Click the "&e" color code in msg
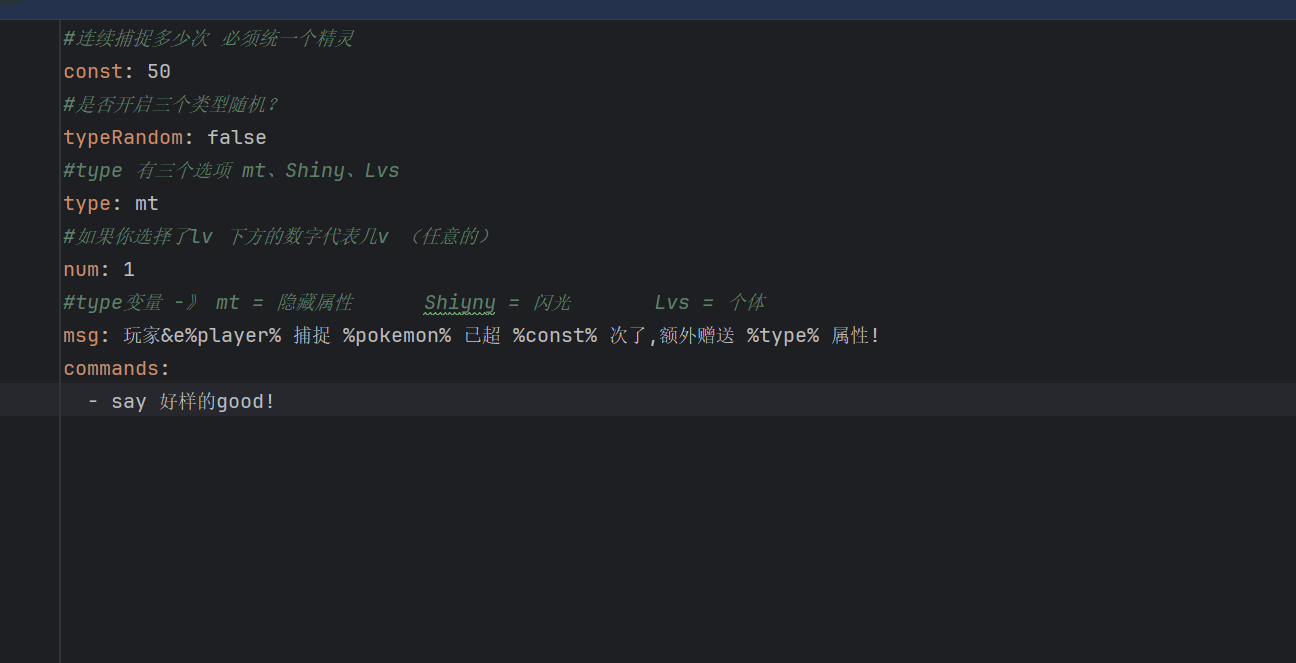The image size is (1296, 663). [x=173, y=336]
